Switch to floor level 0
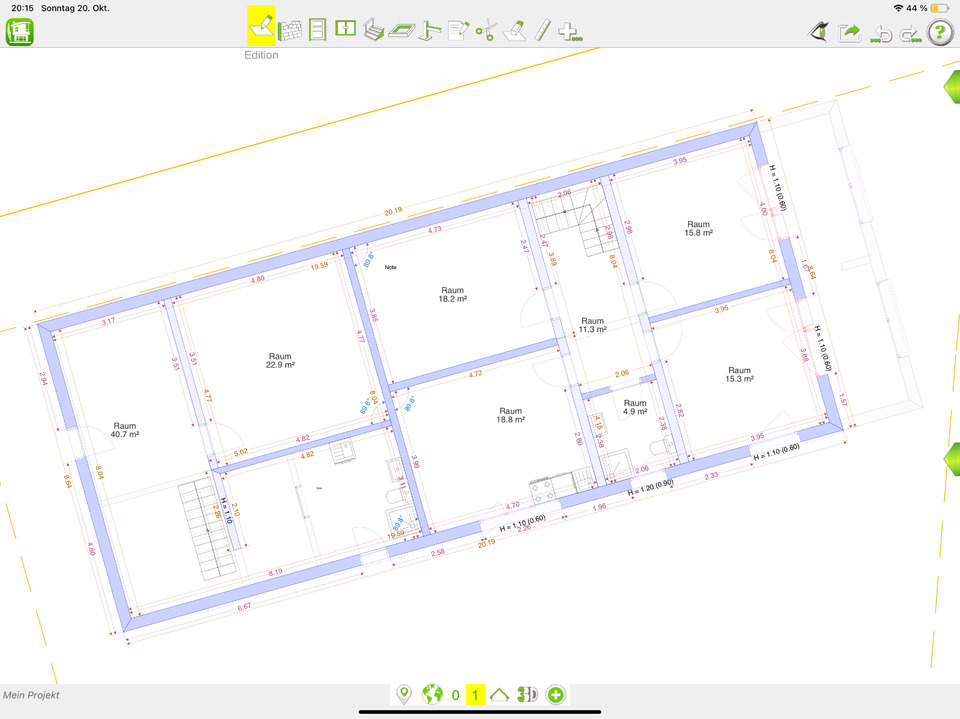 [x=455, y=695]
